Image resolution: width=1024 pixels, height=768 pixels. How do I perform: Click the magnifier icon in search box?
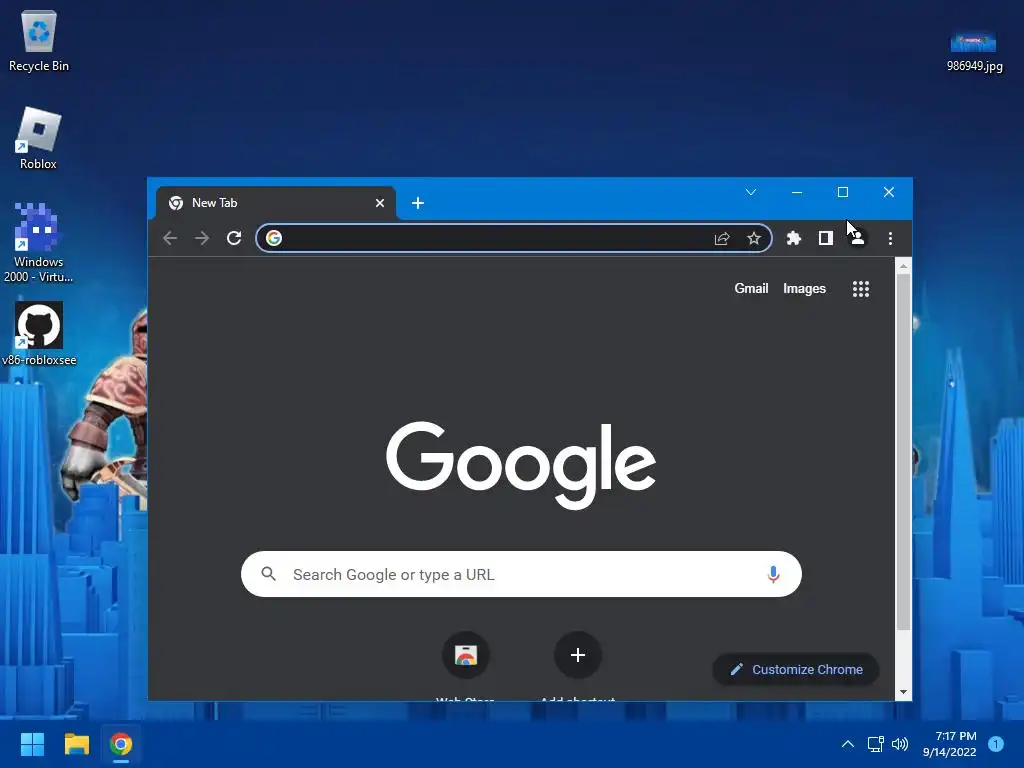point(268,574)
